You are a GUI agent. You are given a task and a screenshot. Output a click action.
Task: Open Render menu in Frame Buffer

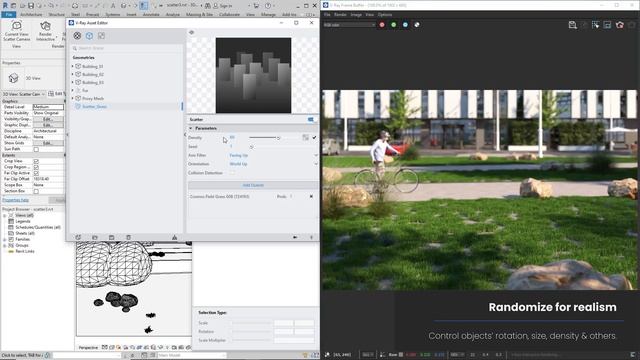pos(340,14)
